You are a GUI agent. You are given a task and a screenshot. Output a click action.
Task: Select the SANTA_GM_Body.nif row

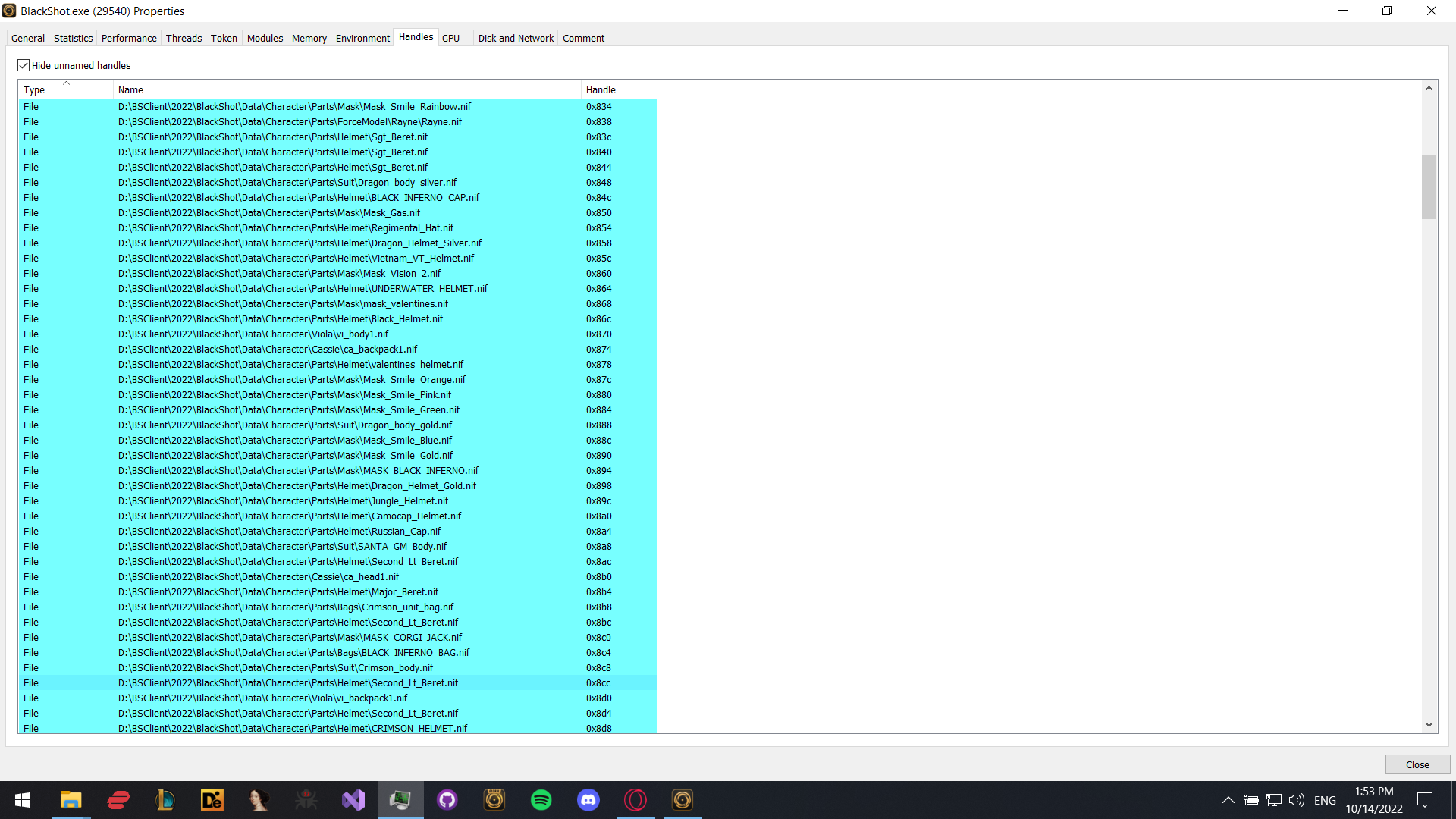click(x=337, y=546)
